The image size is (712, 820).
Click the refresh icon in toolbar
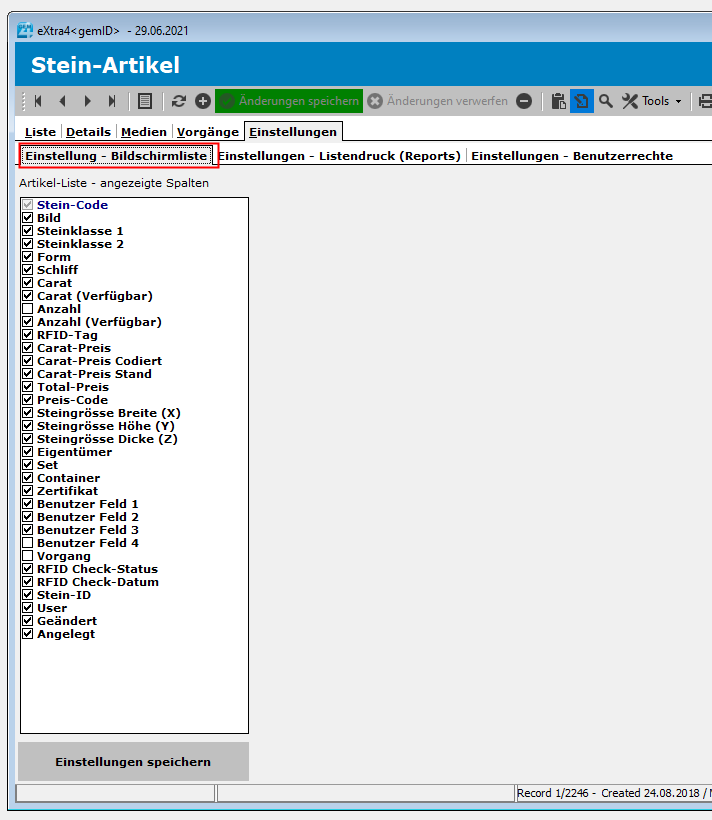pyautogui.click(x=179, y=101)
